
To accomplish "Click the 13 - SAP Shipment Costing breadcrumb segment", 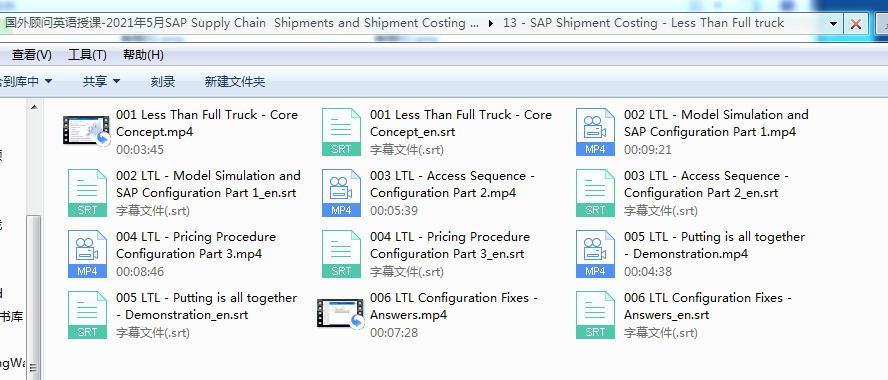I will (x=643, y=23).
